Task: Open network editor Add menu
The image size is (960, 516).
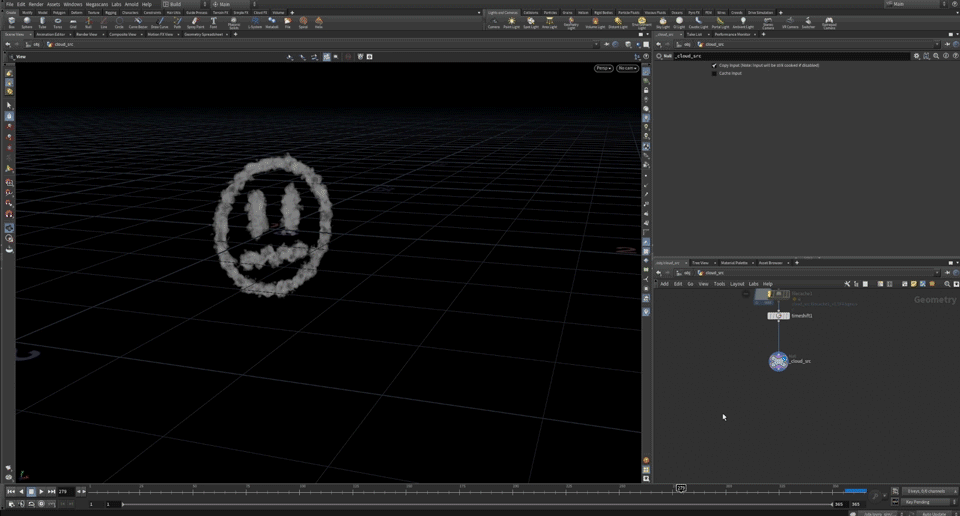Action: 664,284
